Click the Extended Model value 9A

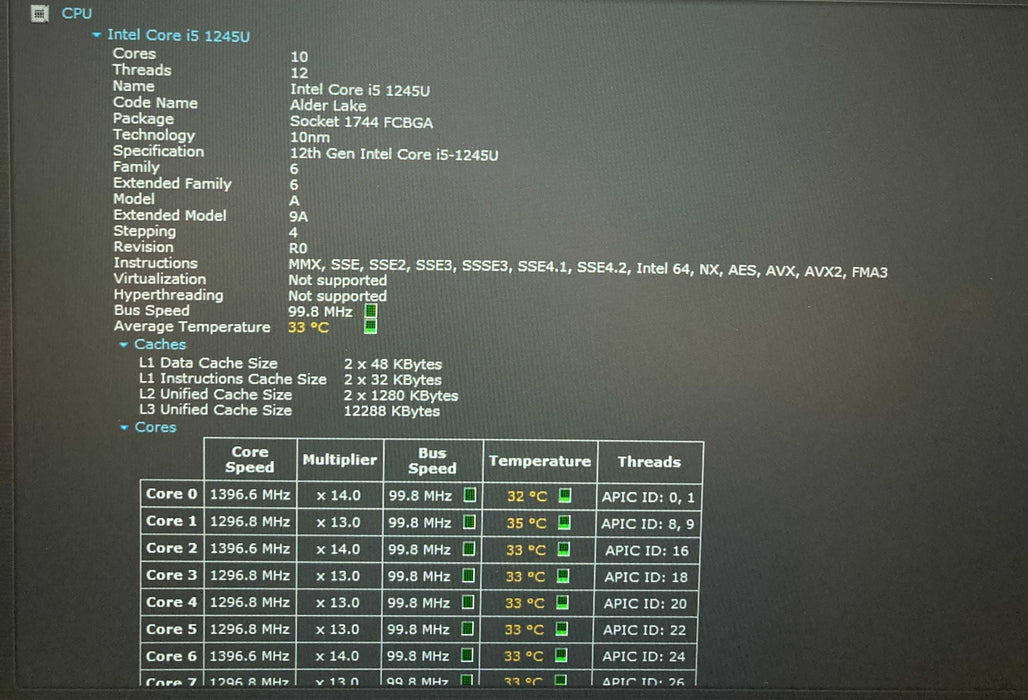tap(298, 217)
